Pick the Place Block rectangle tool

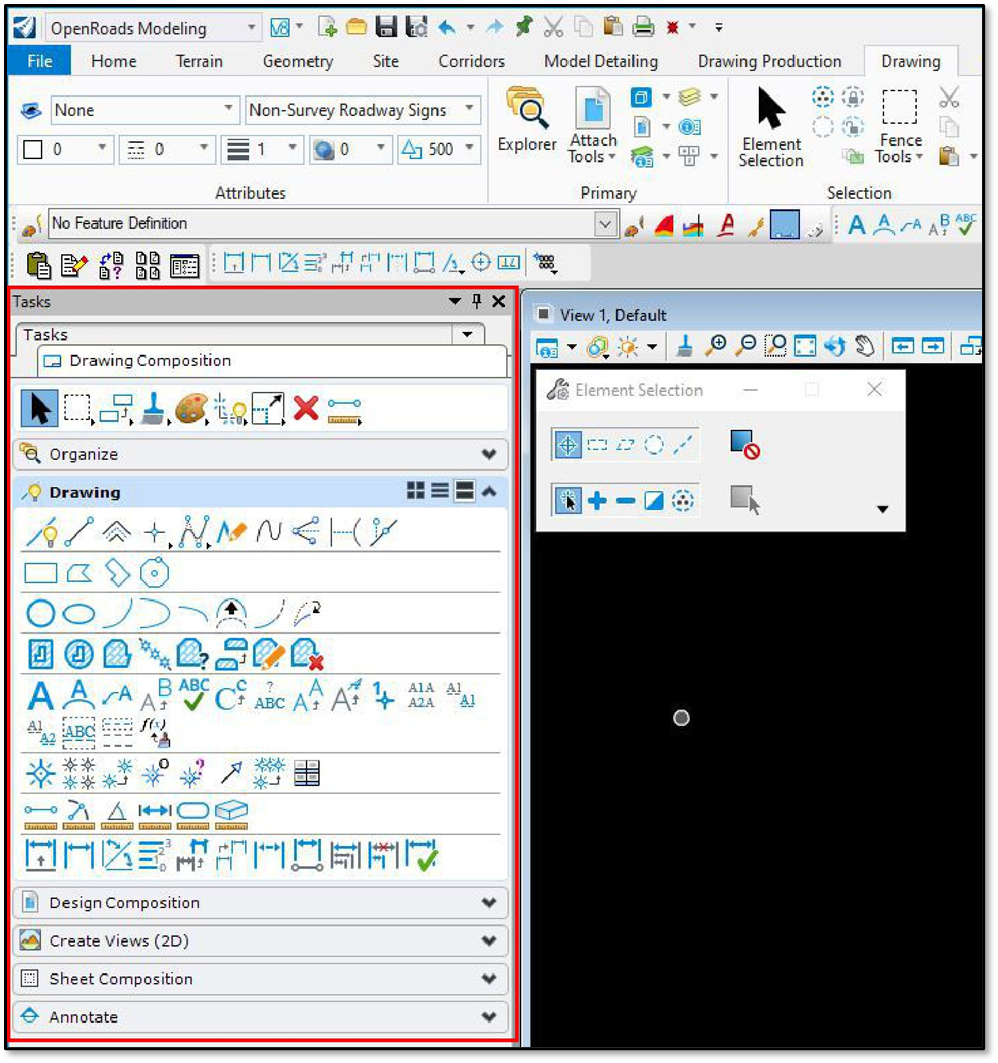coord(41,574)
